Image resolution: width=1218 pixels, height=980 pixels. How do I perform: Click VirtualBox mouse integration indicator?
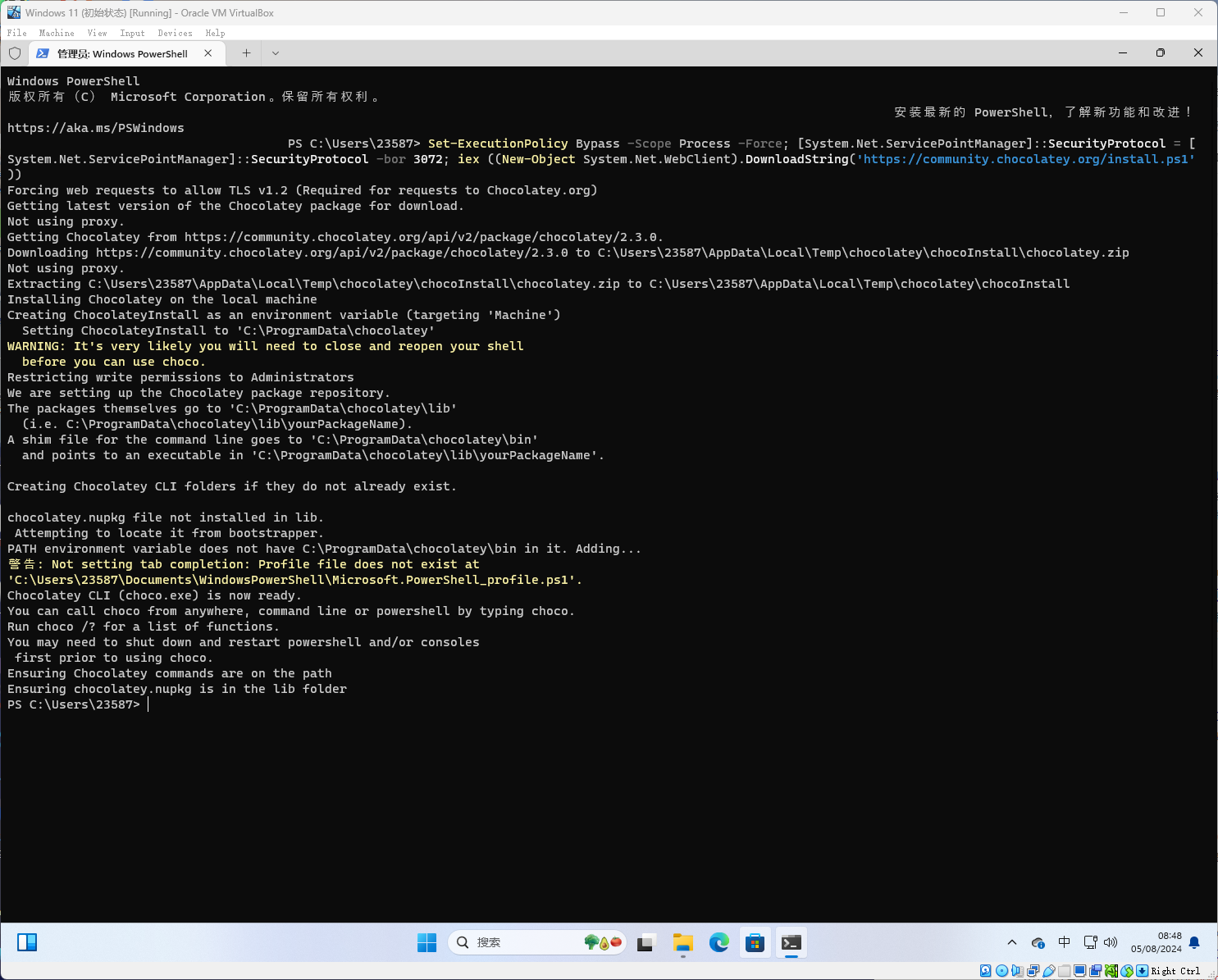pos(1127,971)
